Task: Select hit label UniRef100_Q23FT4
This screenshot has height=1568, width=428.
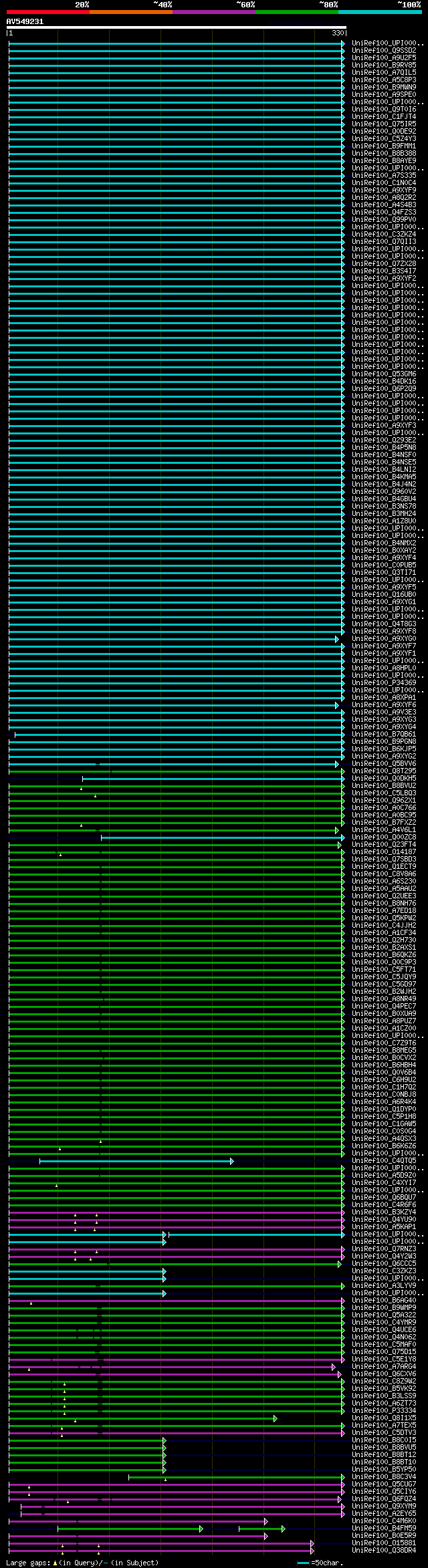Action: tap(384, 844)
